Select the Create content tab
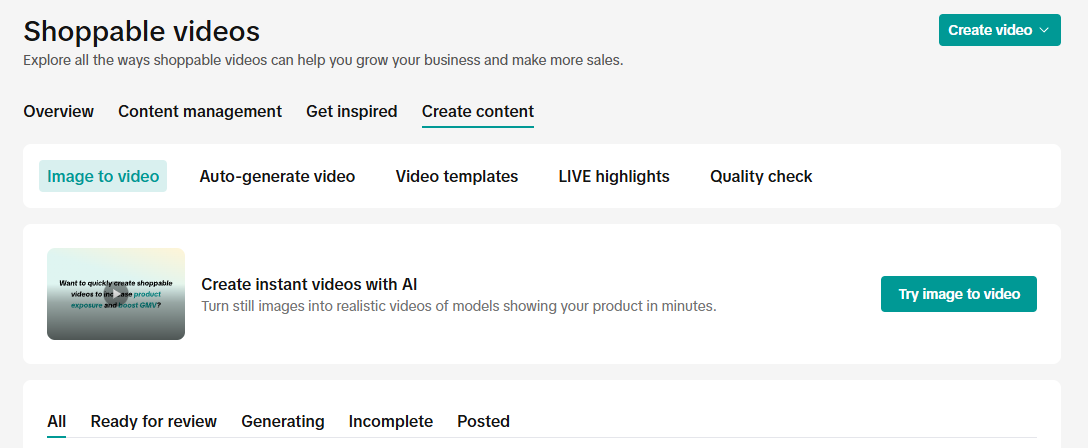 tap(478, 112)
